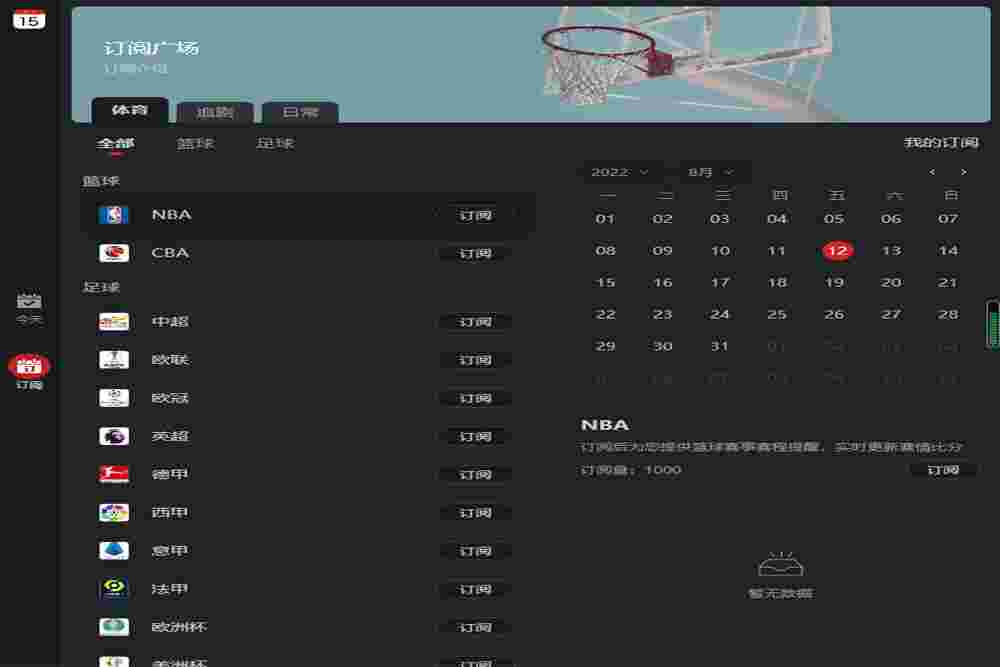Click the CBA league logo icon
Viewport: 1000px width, 667px height.
tap(113, 253)
